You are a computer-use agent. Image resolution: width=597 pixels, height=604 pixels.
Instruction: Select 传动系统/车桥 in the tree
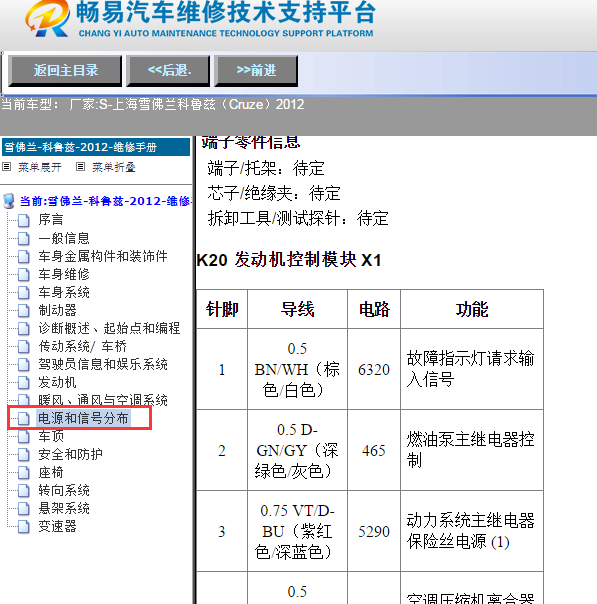click(x=82, y=346)
